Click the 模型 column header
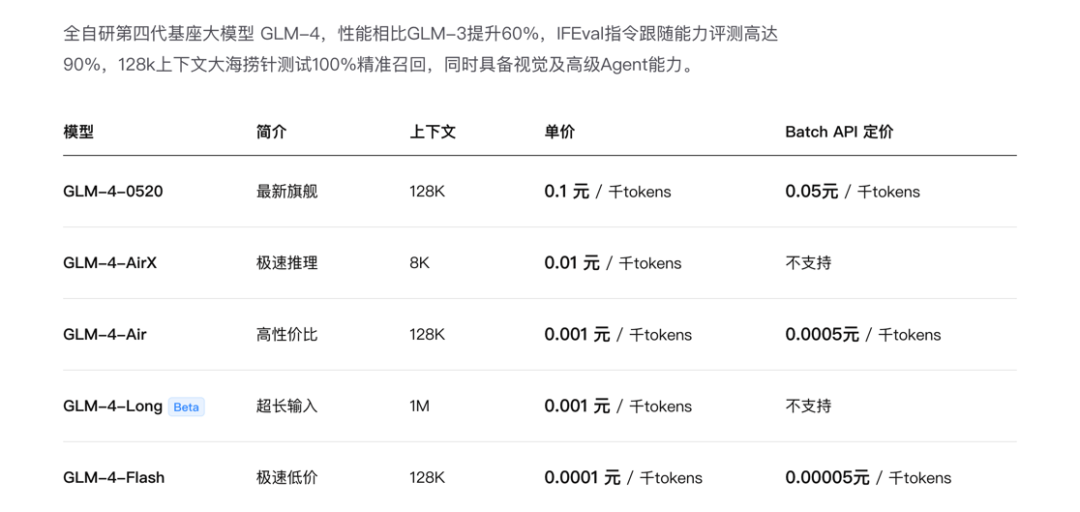The image size is (1080, 512). tap(78, 131)
